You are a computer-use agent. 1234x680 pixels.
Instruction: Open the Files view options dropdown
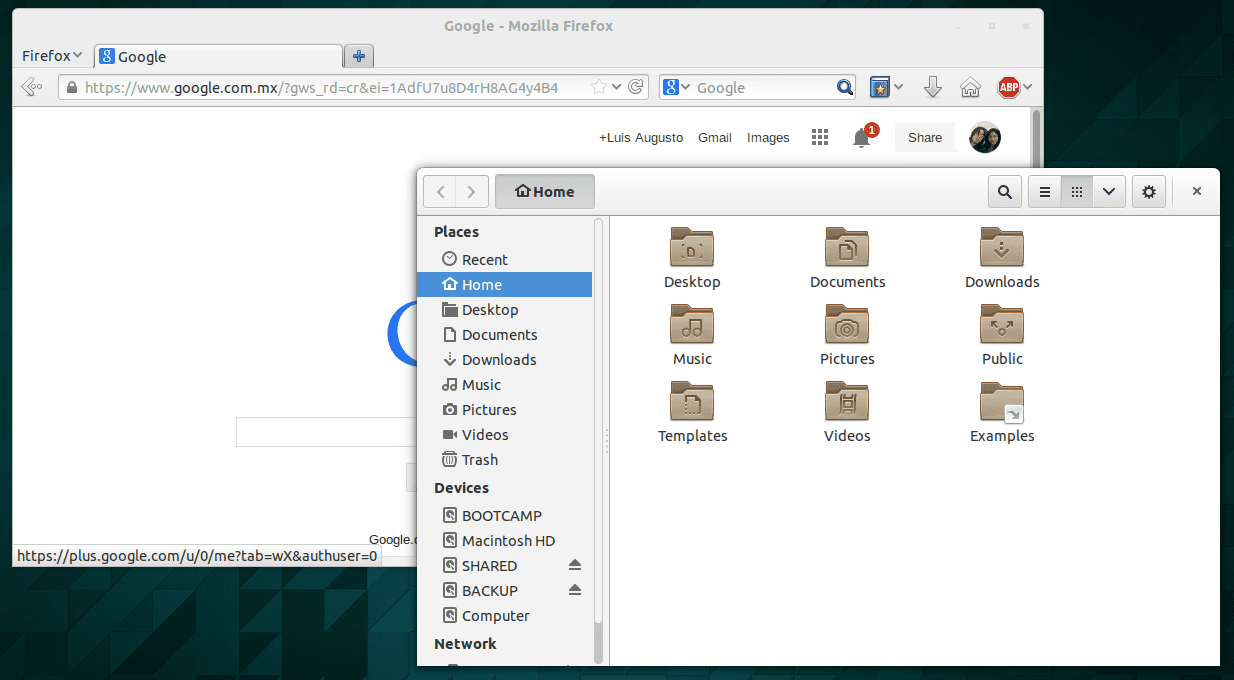point(1109,192)
